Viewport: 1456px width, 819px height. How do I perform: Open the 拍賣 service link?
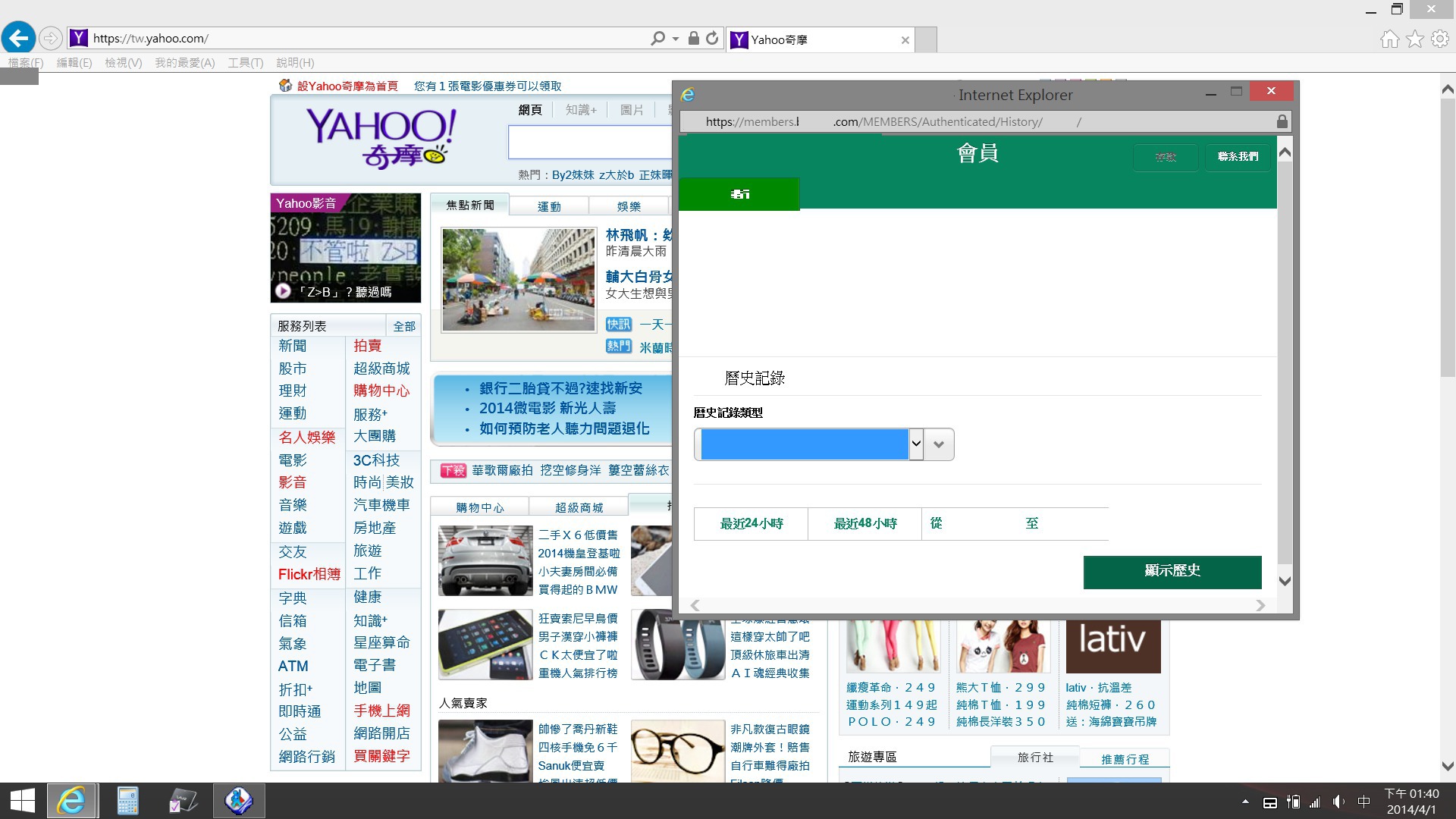click(x=367, y=346)
